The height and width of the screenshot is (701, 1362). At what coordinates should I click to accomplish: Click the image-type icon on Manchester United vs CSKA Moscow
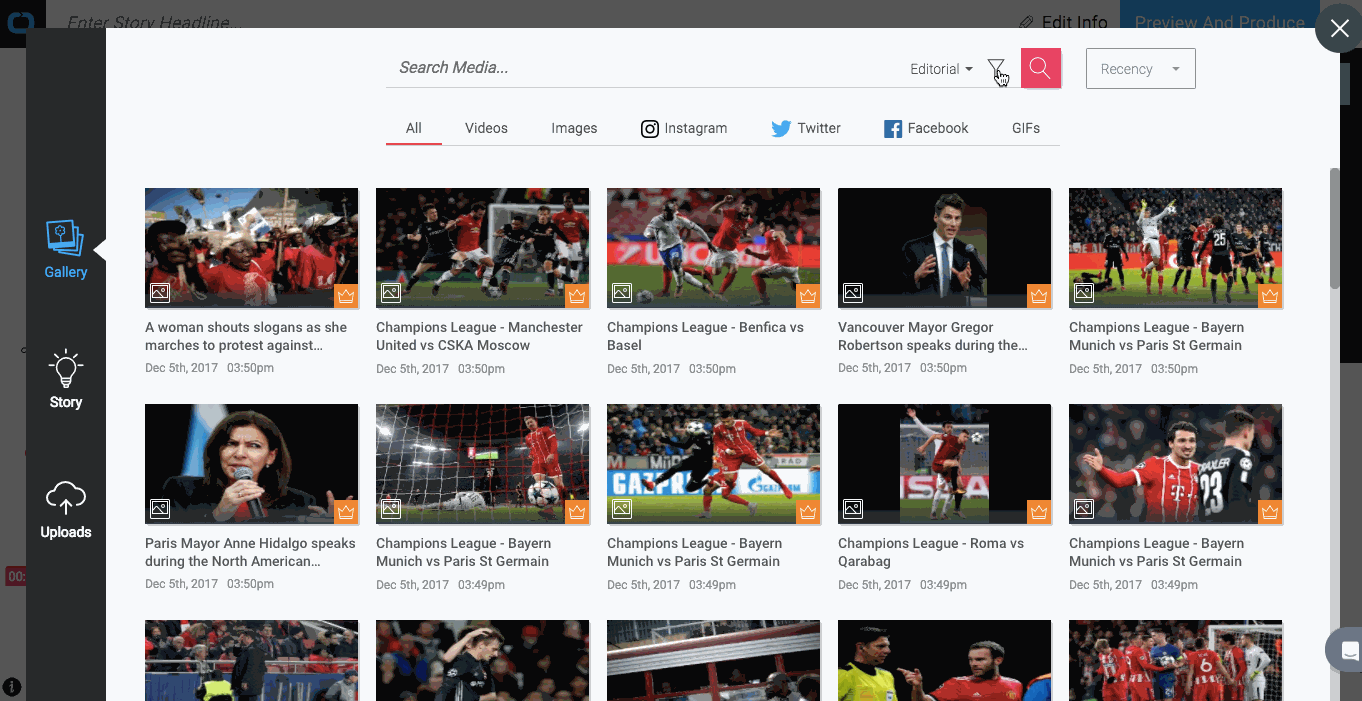pos(391,293)
